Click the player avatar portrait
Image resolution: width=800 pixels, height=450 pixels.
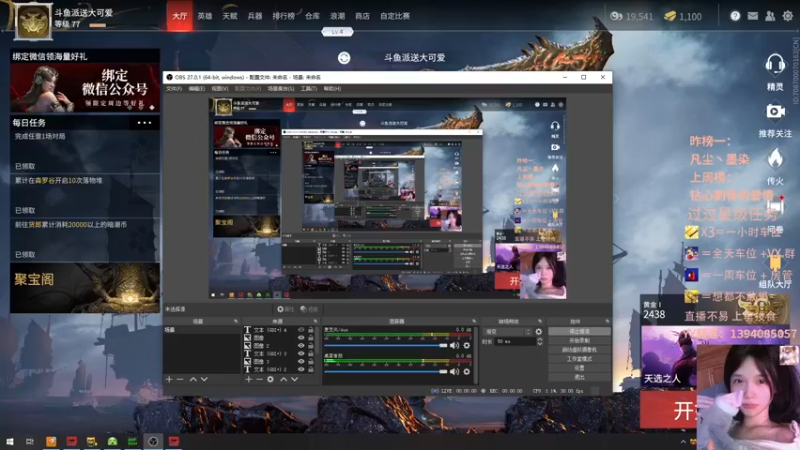pos(33,20)
